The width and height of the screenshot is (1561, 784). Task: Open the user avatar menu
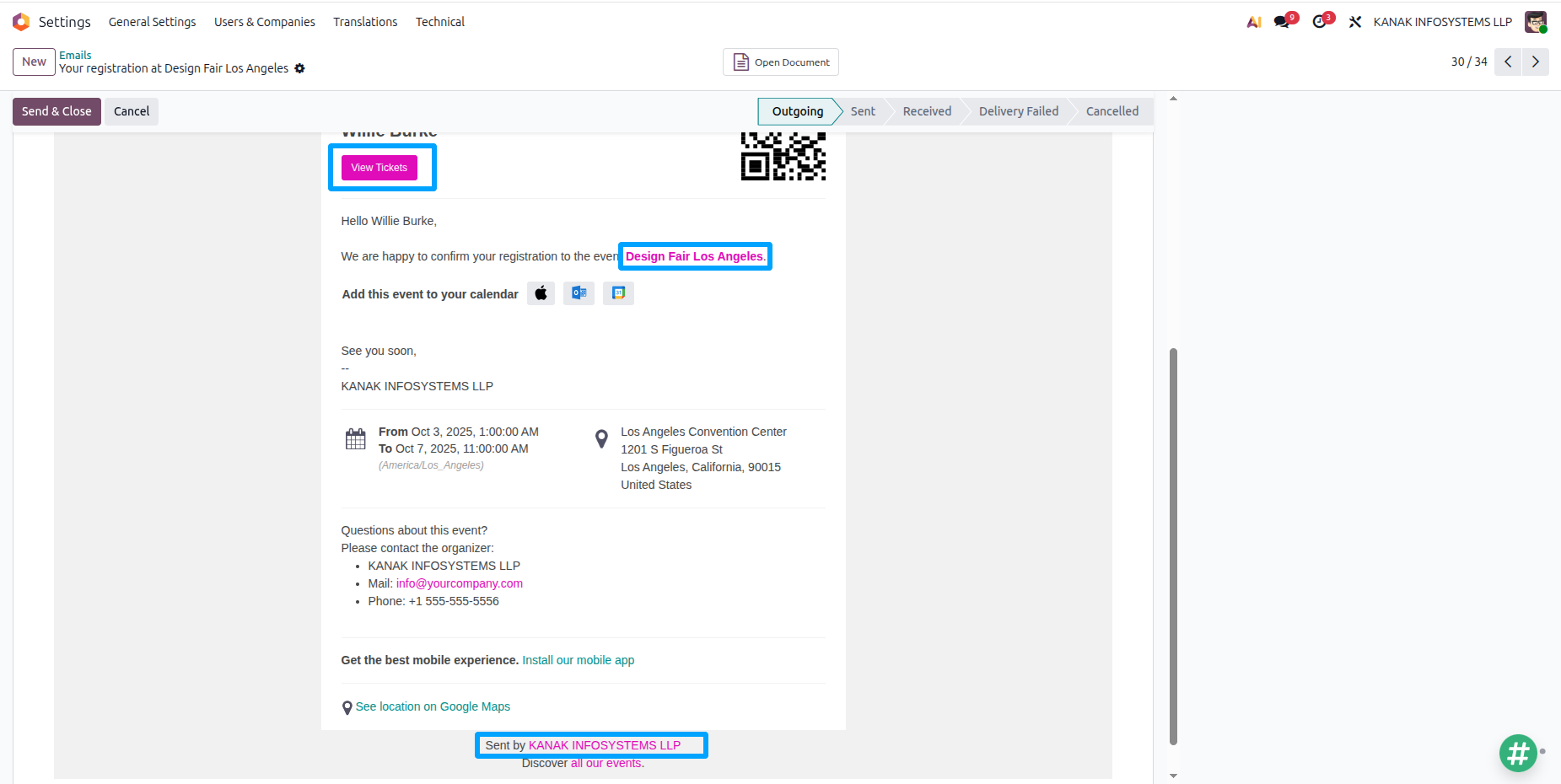click(x=1536, y=22)
